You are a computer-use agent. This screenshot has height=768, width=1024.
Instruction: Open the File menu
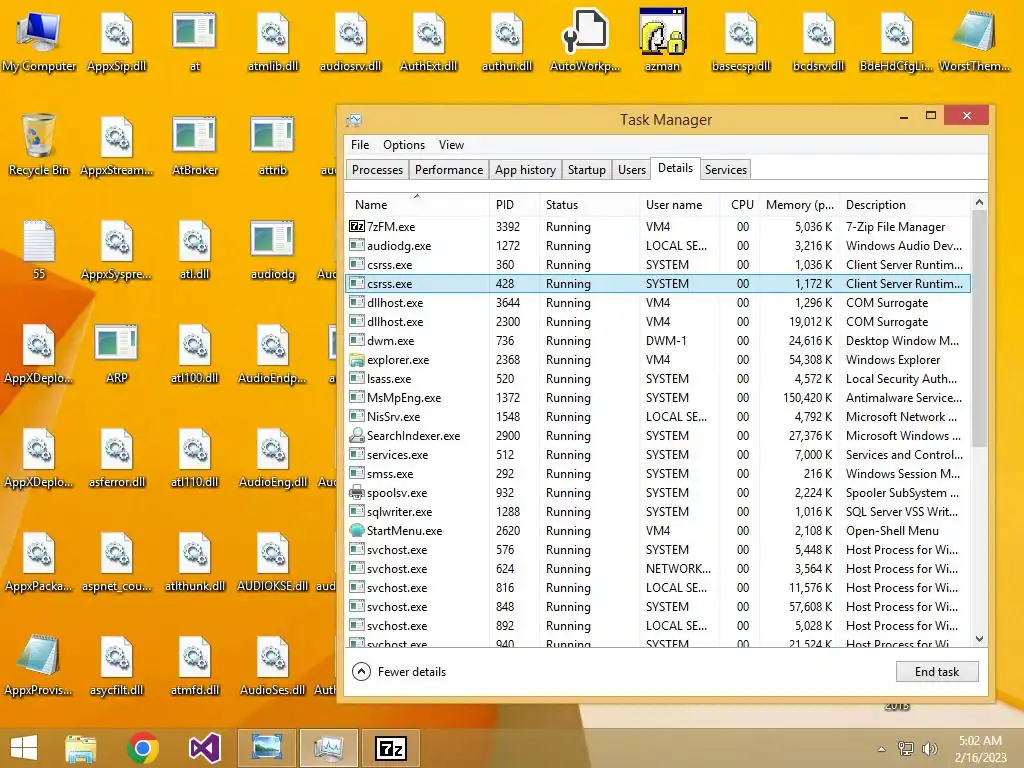pos(360,145)
